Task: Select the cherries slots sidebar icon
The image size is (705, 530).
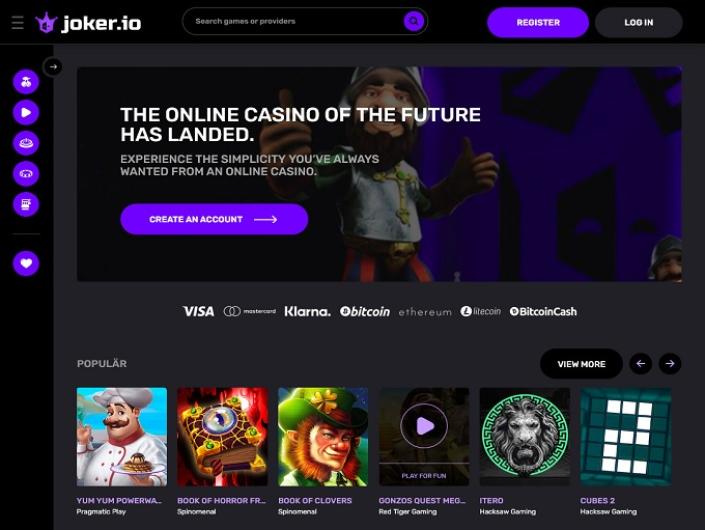Action: 26,82
